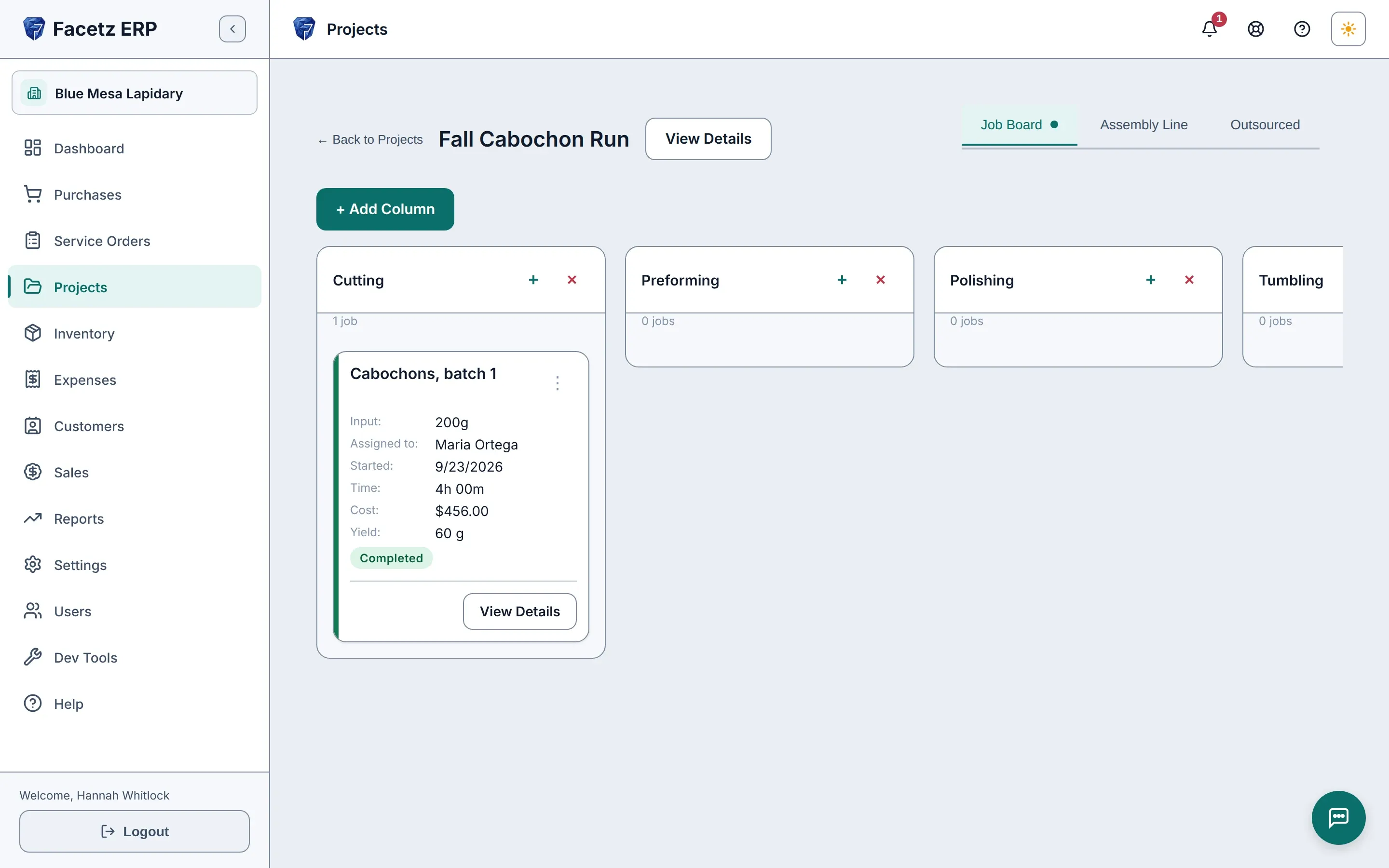Image resolution: width=1389 pixels, height=868 pixels.
Task: Click the Tumbling column header
Action: tap(1291, 280)
